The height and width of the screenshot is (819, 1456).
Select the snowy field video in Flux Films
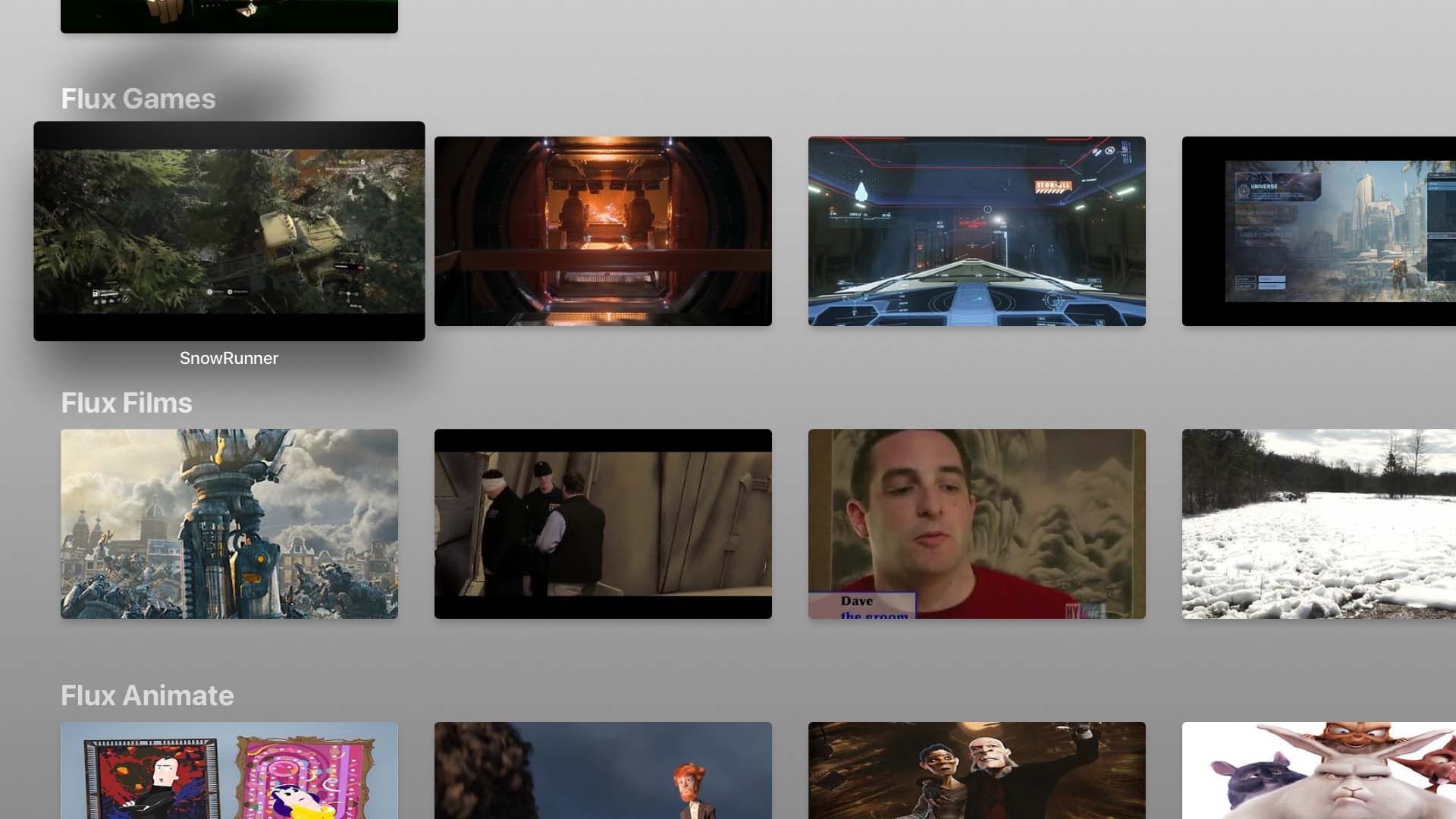pyautogui.click(x=1319, y=524)
